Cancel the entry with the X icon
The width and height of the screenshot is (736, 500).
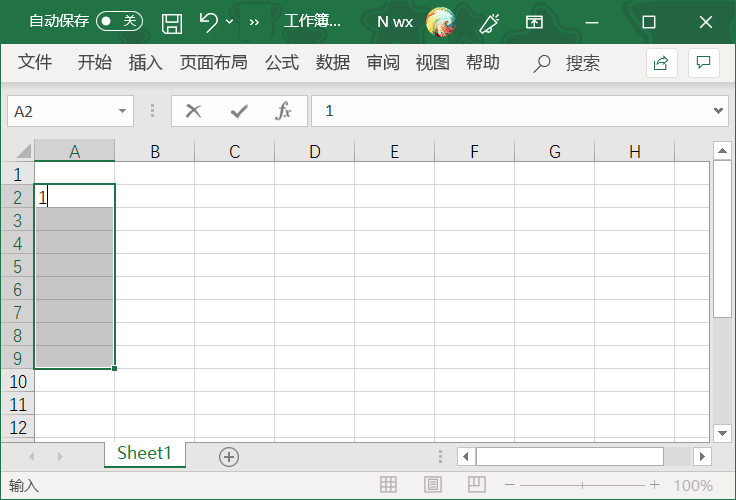(193, 111)
